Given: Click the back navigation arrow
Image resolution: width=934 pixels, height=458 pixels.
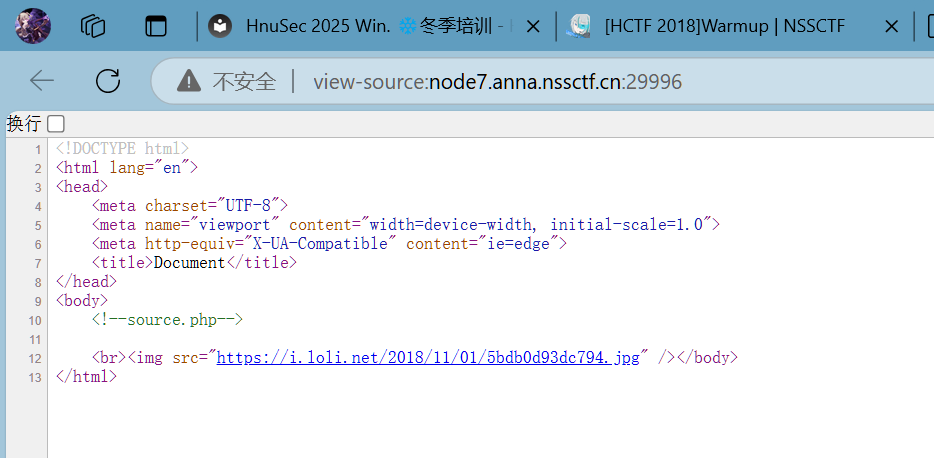Looking at the screenshot, I should (42, 81).
